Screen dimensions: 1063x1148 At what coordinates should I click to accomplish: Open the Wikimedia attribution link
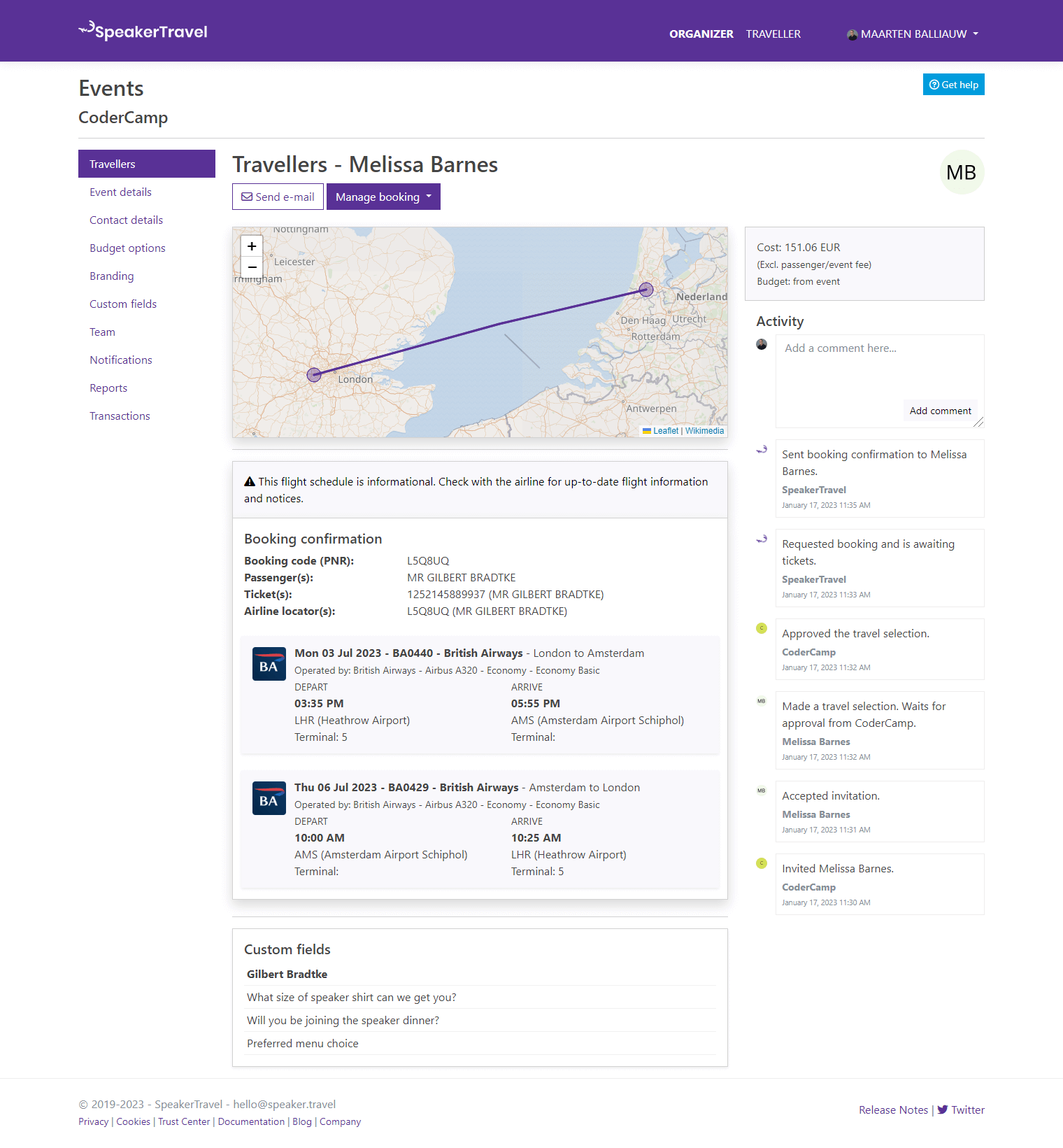tap(704, 431)
